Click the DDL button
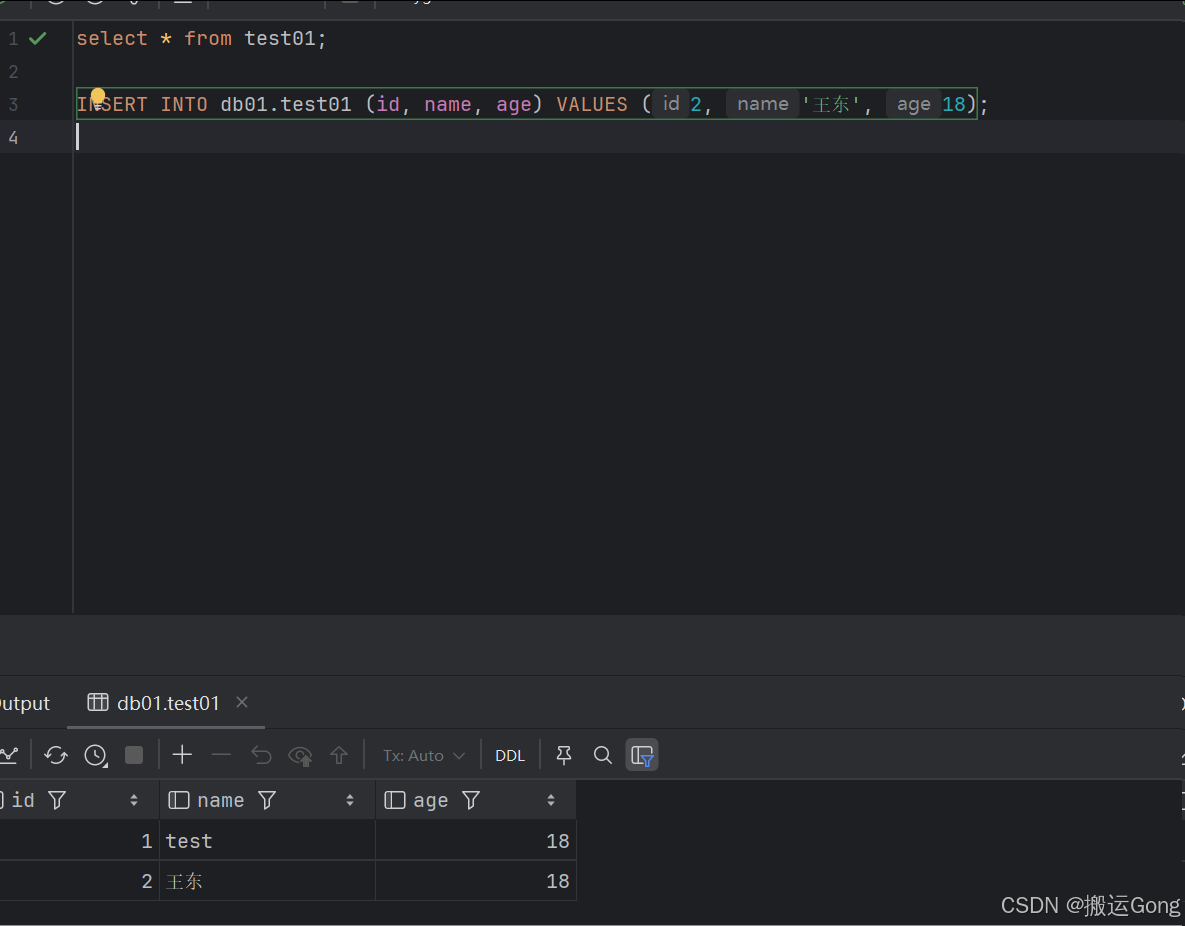The image size is (1185, 926). (x=510, y=756)
